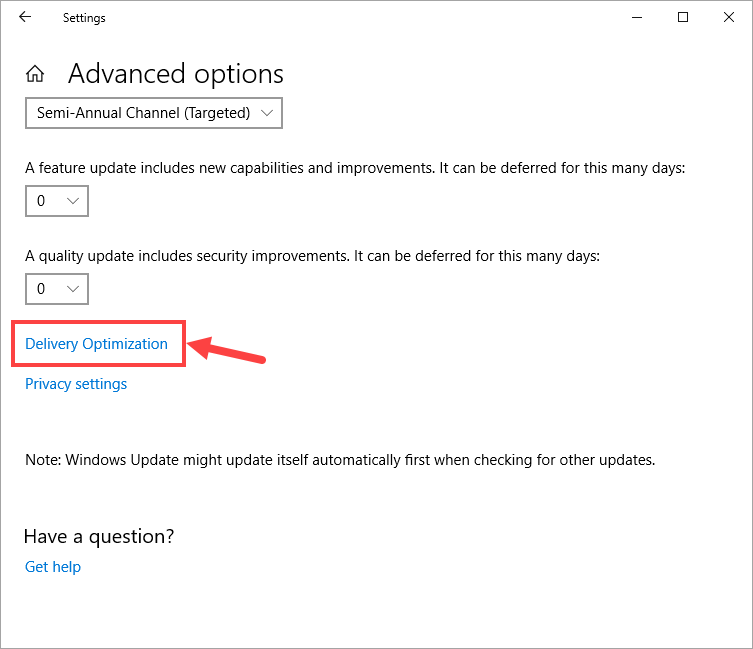
Task: Go to Settings home via house icon
Action: point(35,74)
